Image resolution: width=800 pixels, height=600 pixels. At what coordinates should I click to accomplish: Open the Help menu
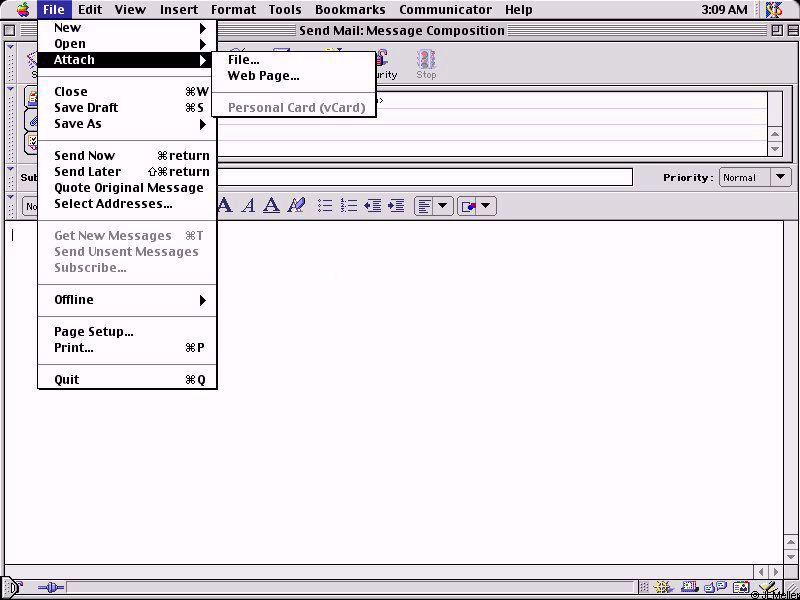[x=519, y=10]
